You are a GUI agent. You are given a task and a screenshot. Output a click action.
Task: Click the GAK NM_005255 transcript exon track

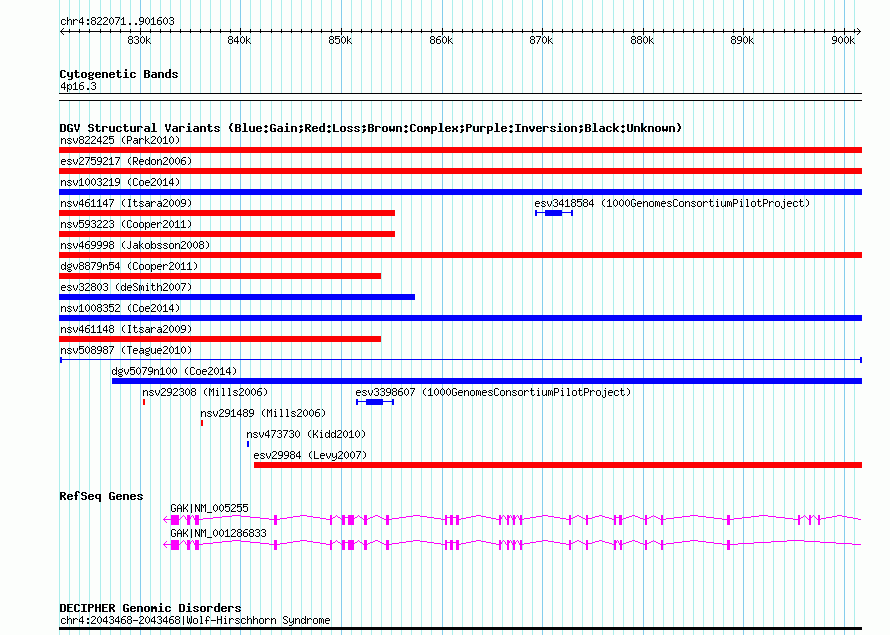coord(512,519)
